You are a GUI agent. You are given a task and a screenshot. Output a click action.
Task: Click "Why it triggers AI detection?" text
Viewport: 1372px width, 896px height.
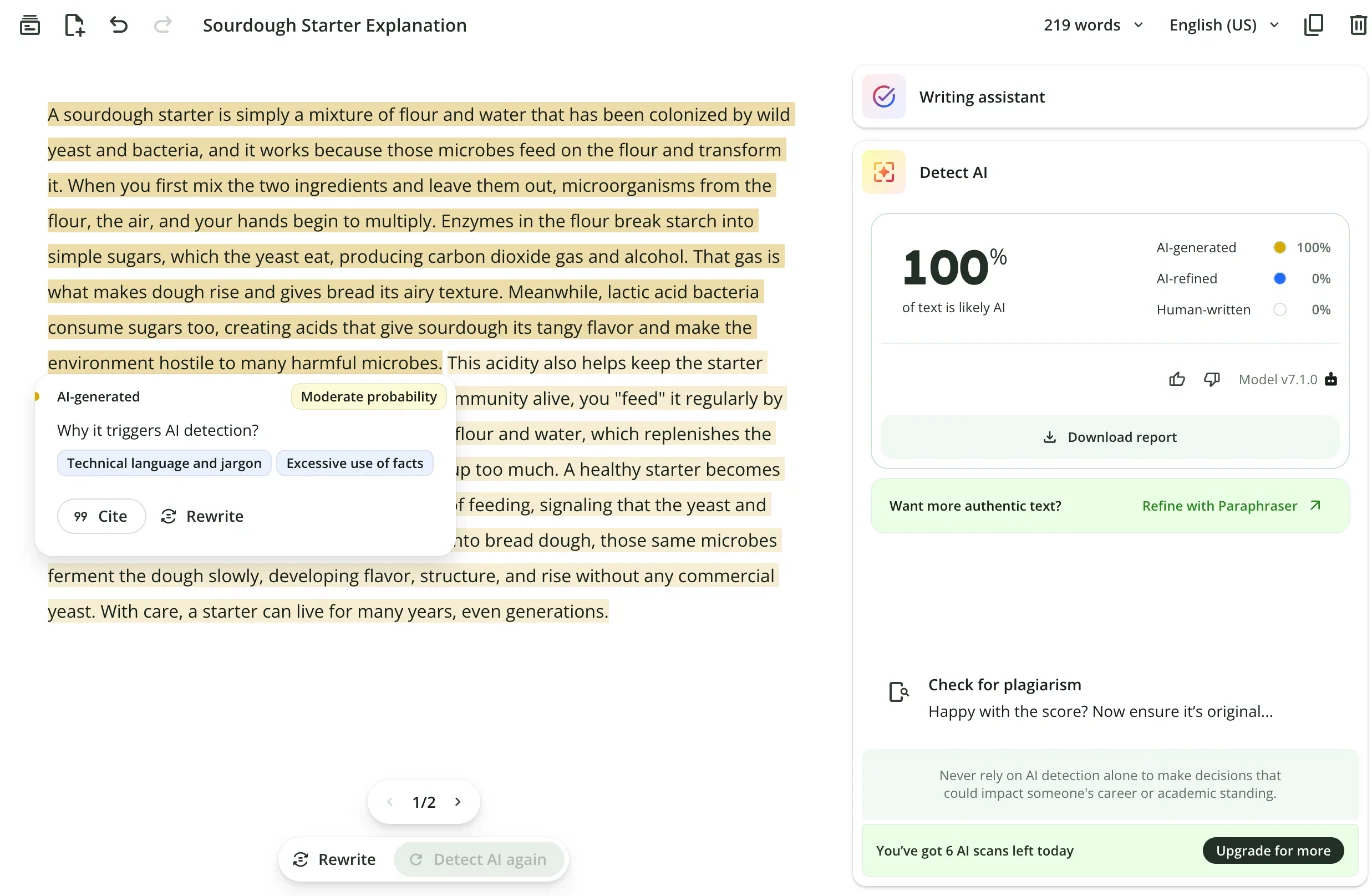point(158,431)
